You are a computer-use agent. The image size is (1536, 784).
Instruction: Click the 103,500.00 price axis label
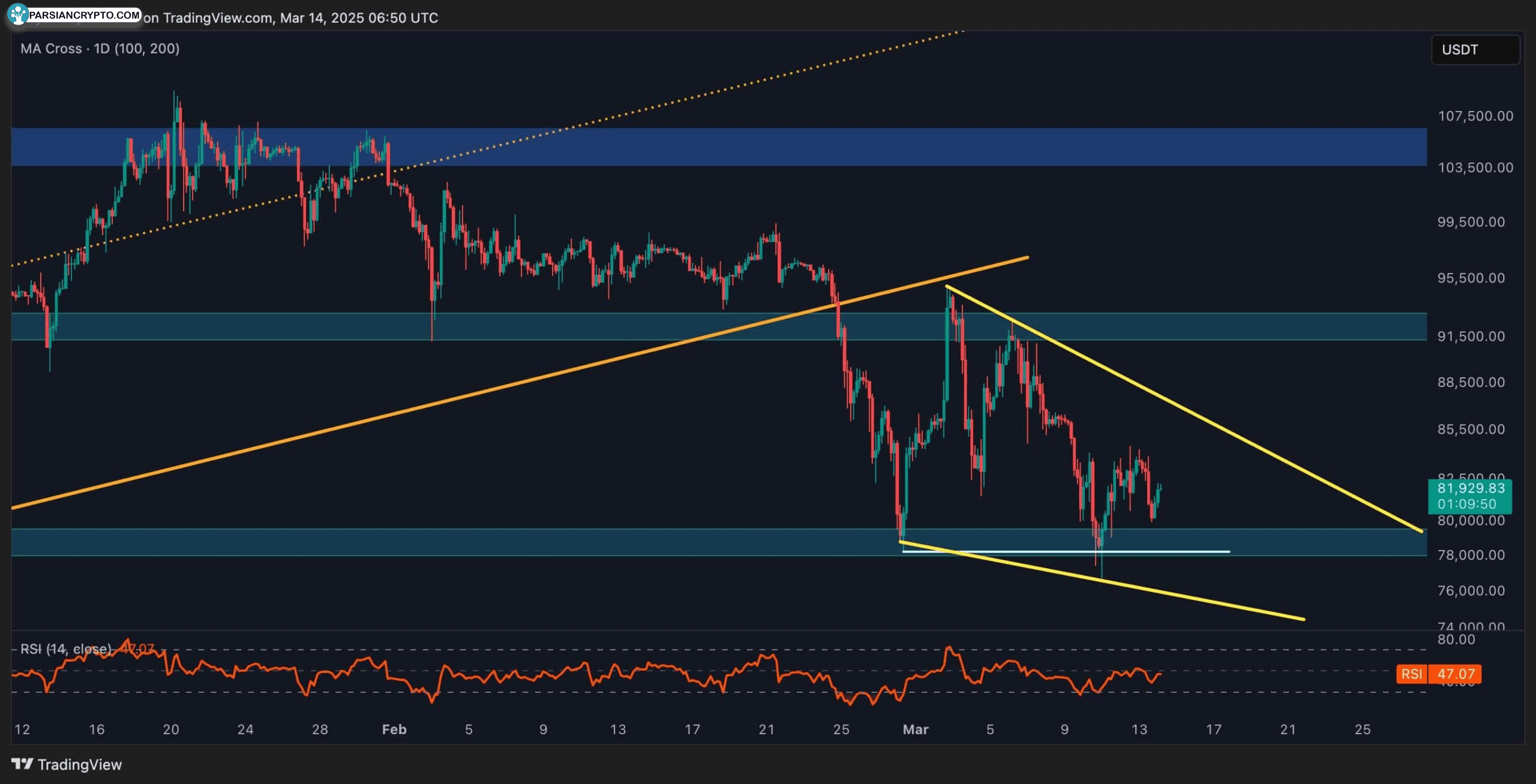click(x=1475, y=167)
